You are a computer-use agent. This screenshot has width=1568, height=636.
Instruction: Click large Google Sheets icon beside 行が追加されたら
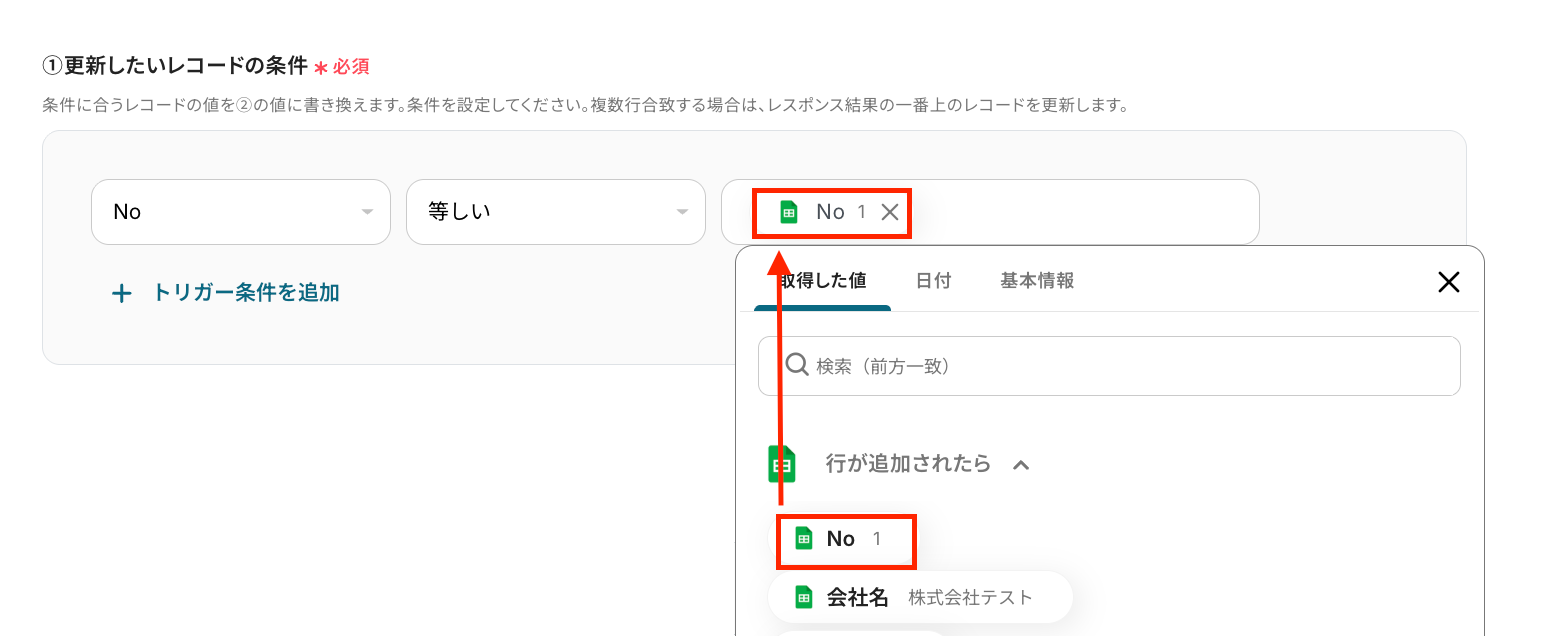click(782, 464)
